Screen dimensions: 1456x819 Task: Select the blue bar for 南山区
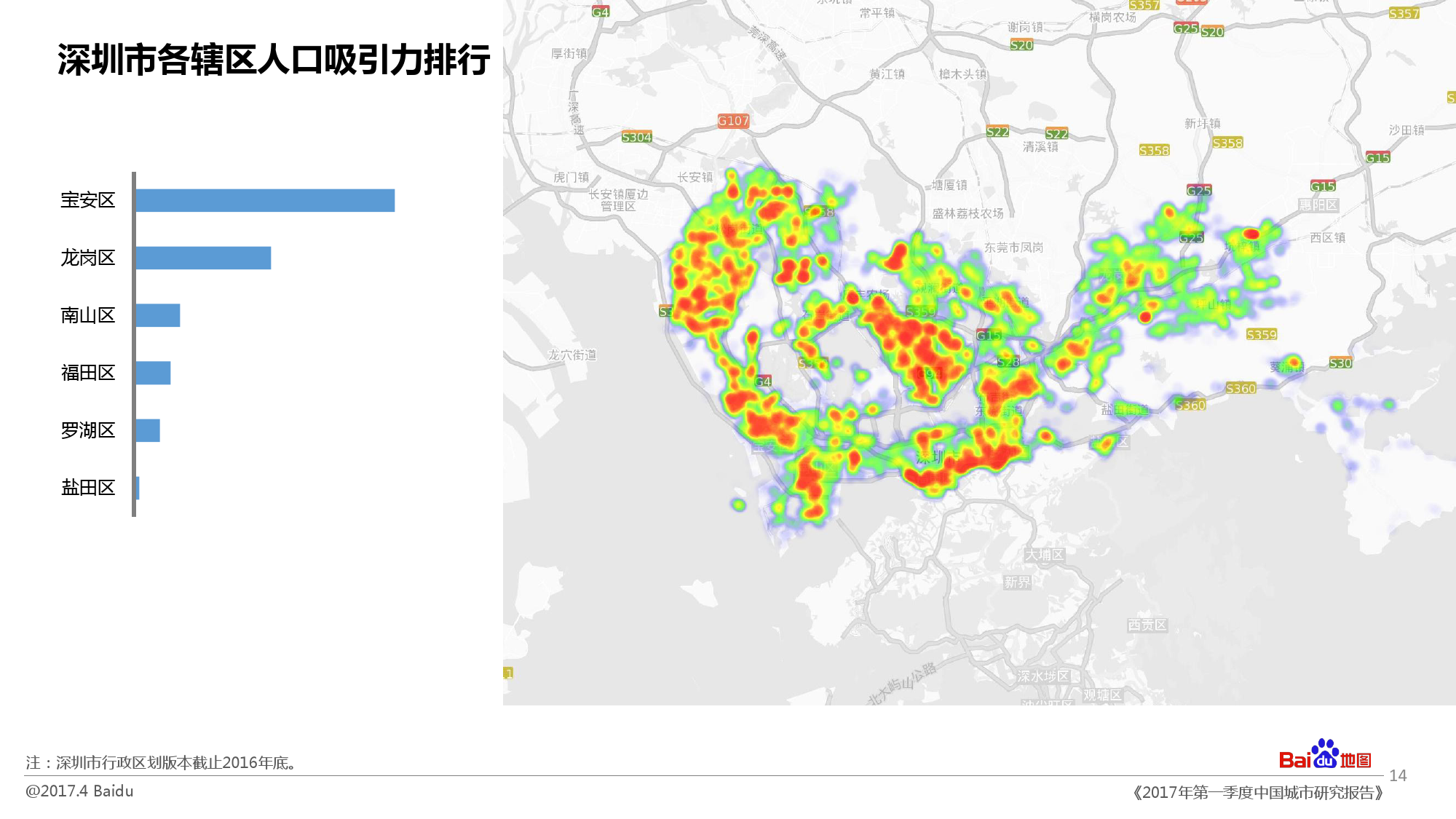tap(158, 315)
